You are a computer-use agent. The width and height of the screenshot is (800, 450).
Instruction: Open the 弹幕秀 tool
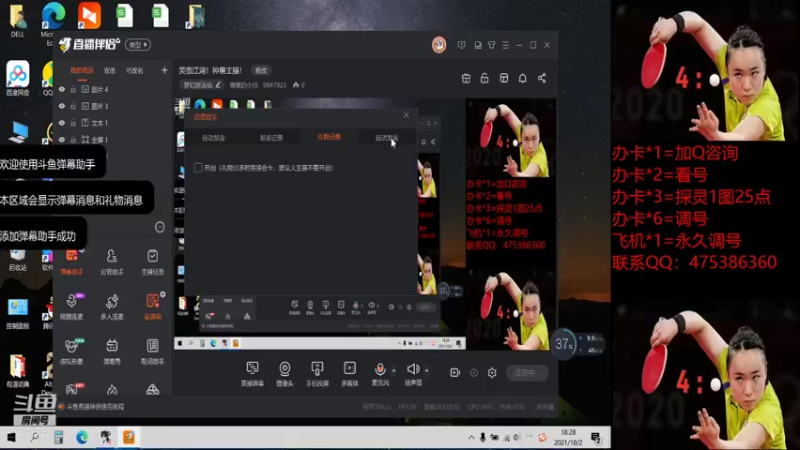[x=112, y=352]
